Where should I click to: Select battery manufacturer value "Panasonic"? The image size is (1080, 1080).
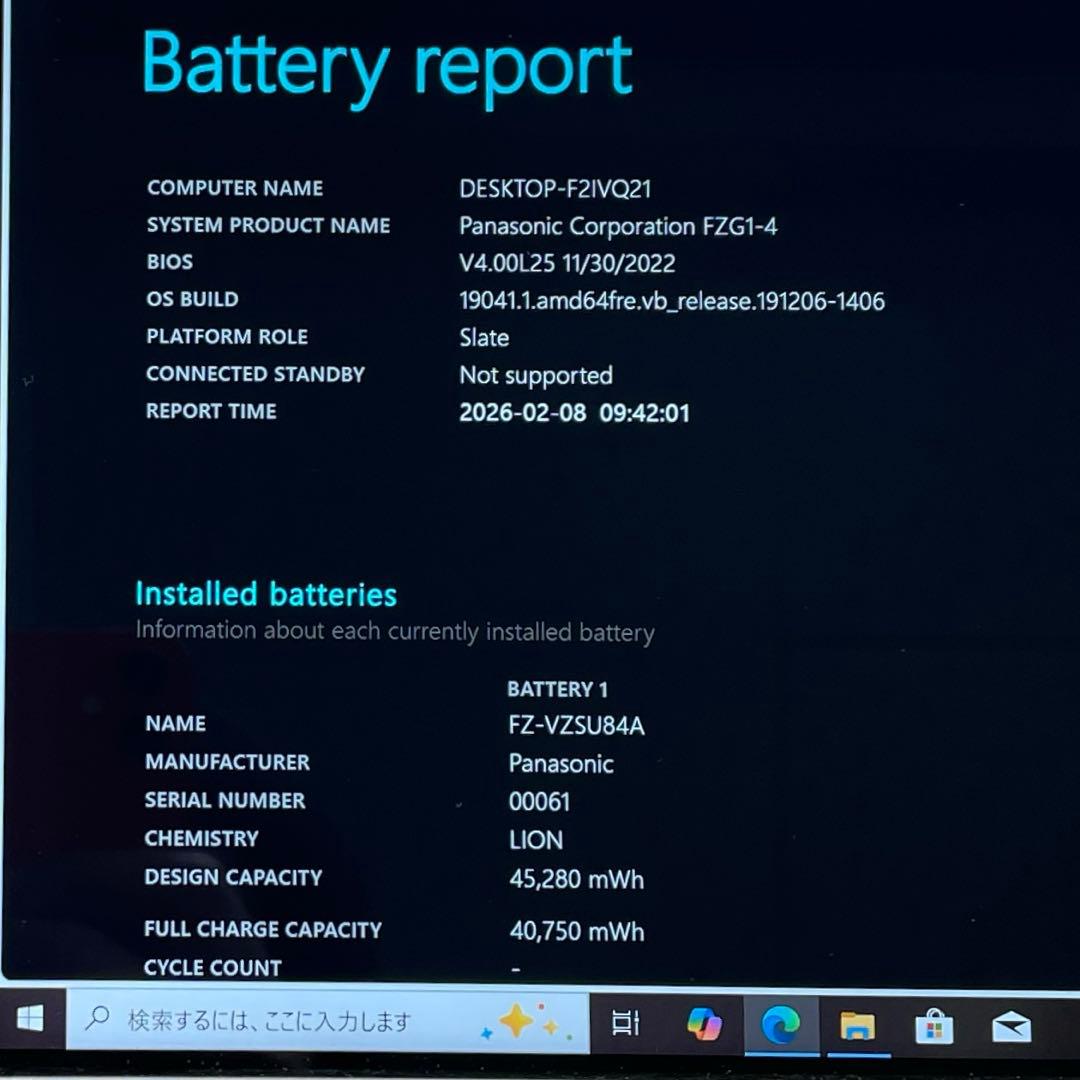click(561, 764)
